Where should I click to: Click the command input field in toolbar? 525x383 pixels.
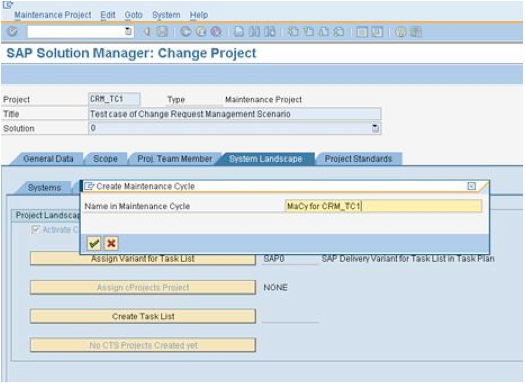coord(80,32)
